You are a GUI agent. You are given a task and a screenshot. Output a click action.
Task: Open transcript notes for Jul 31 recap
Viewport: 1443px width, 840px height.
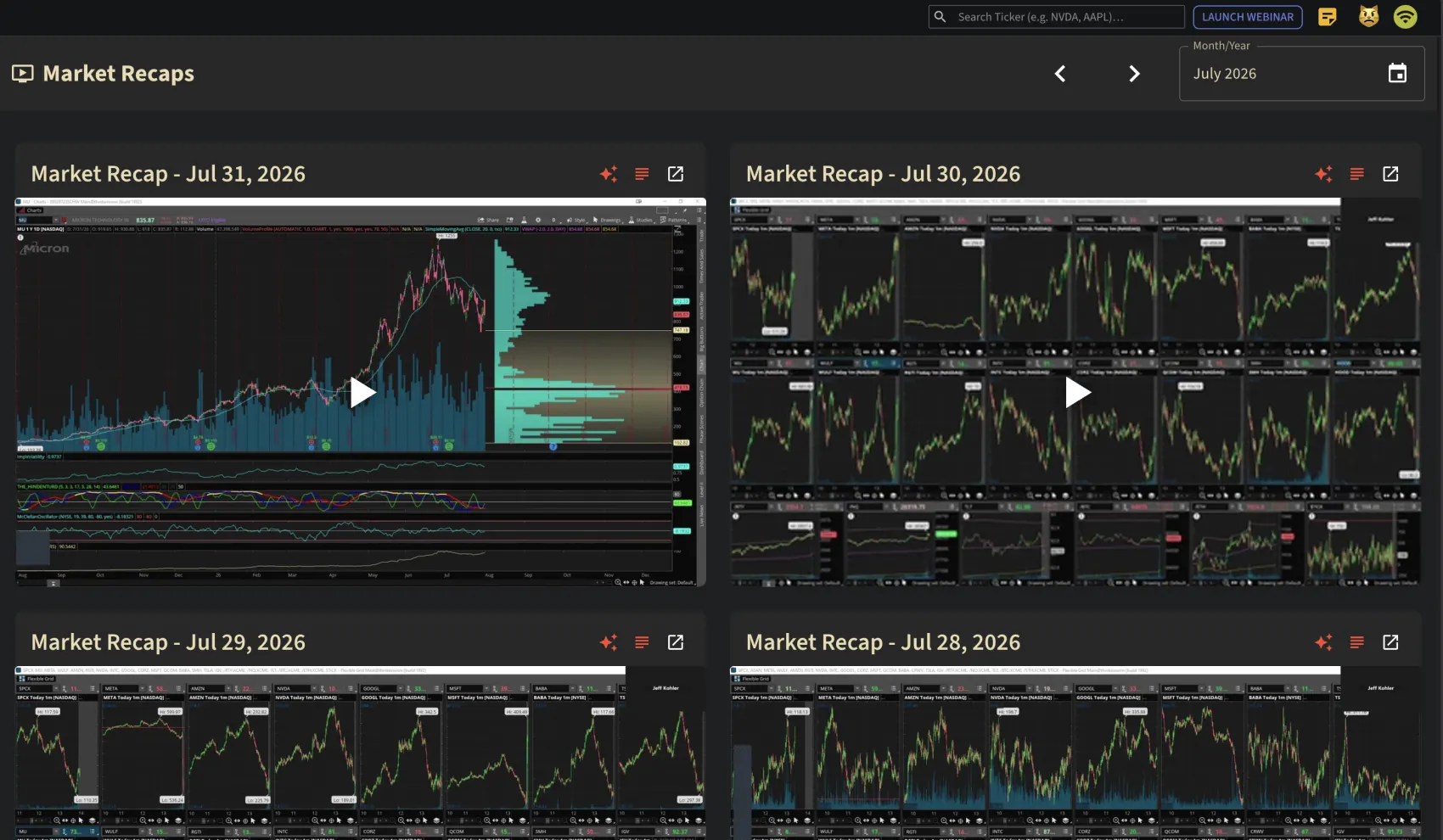(x=642, y=174)
